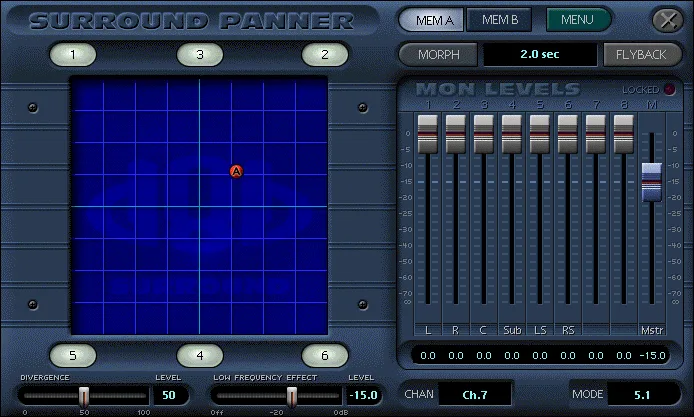Click the C channel fader handle
Viewport: 694px width, 417px height.
tap(483, 134)
